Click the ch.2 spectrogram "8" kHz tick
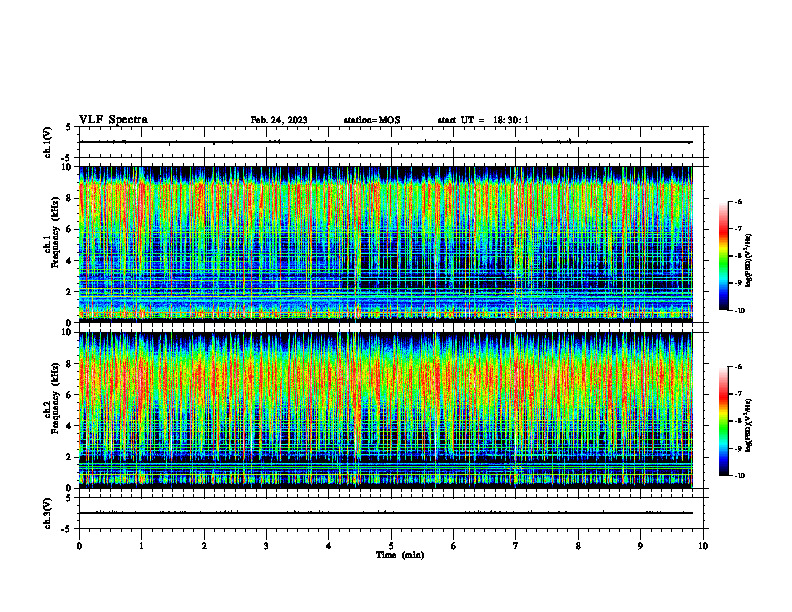Screen dimensions: 792x612 [70, 364]
